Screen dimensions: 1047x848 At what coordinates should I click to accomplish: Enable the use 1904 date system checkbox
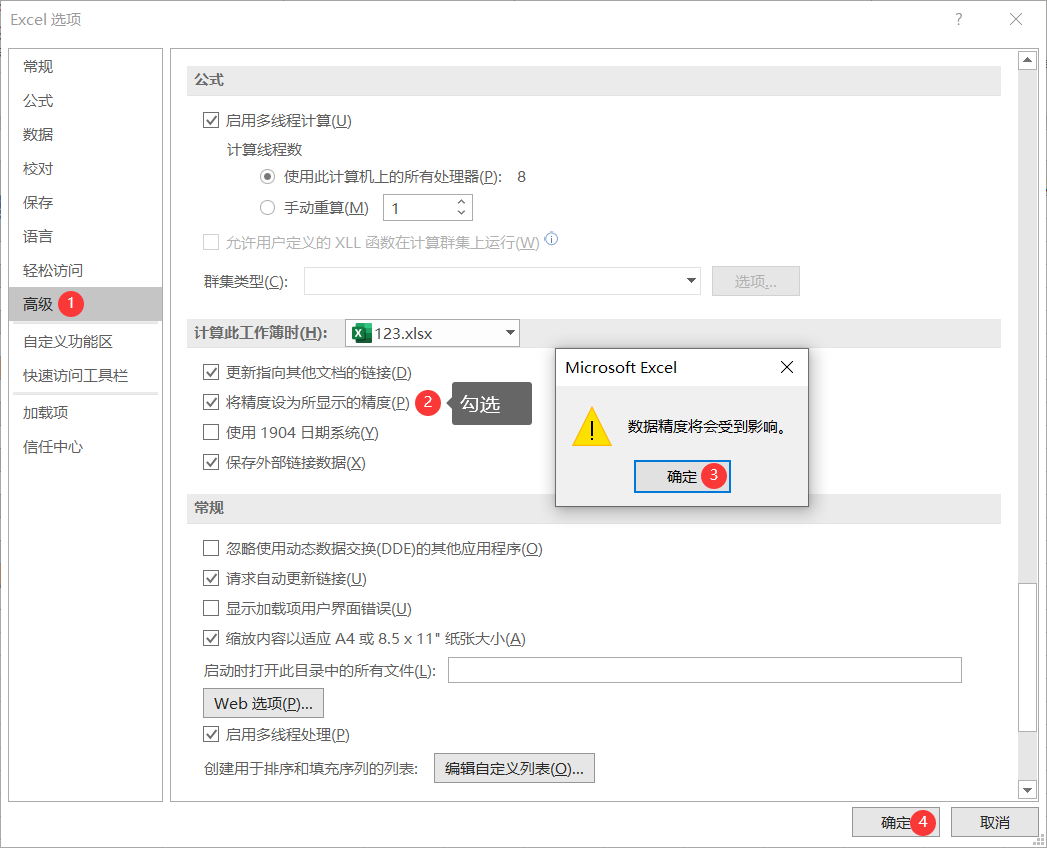[x=211, y=432]
